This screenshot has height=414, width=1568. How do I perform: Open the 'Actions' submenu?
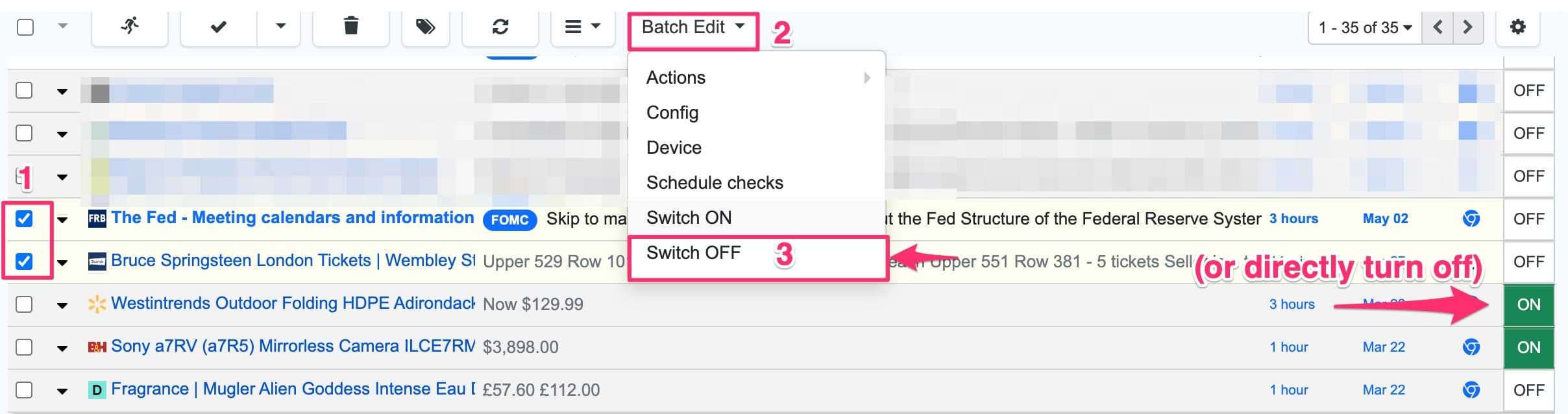[676, 77]
